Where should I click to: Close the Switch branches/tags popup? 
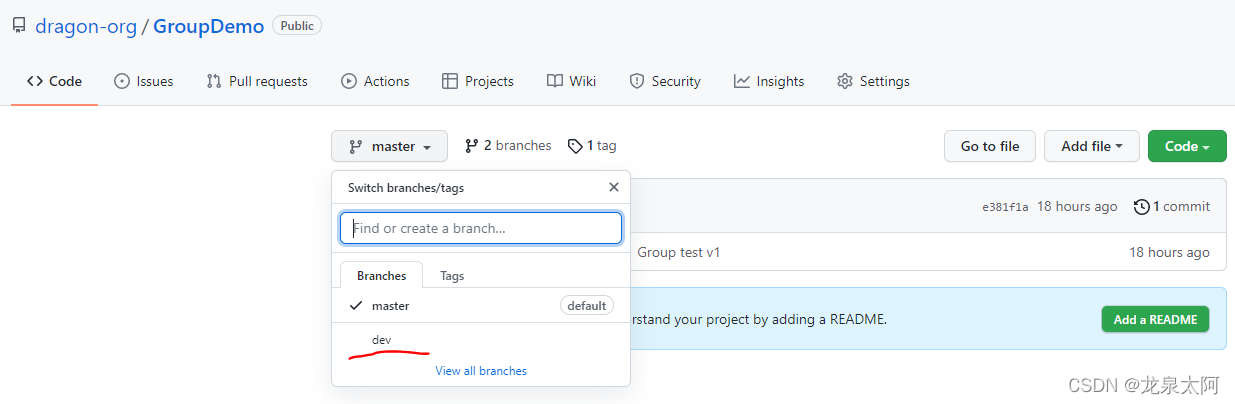click(614, 187)
